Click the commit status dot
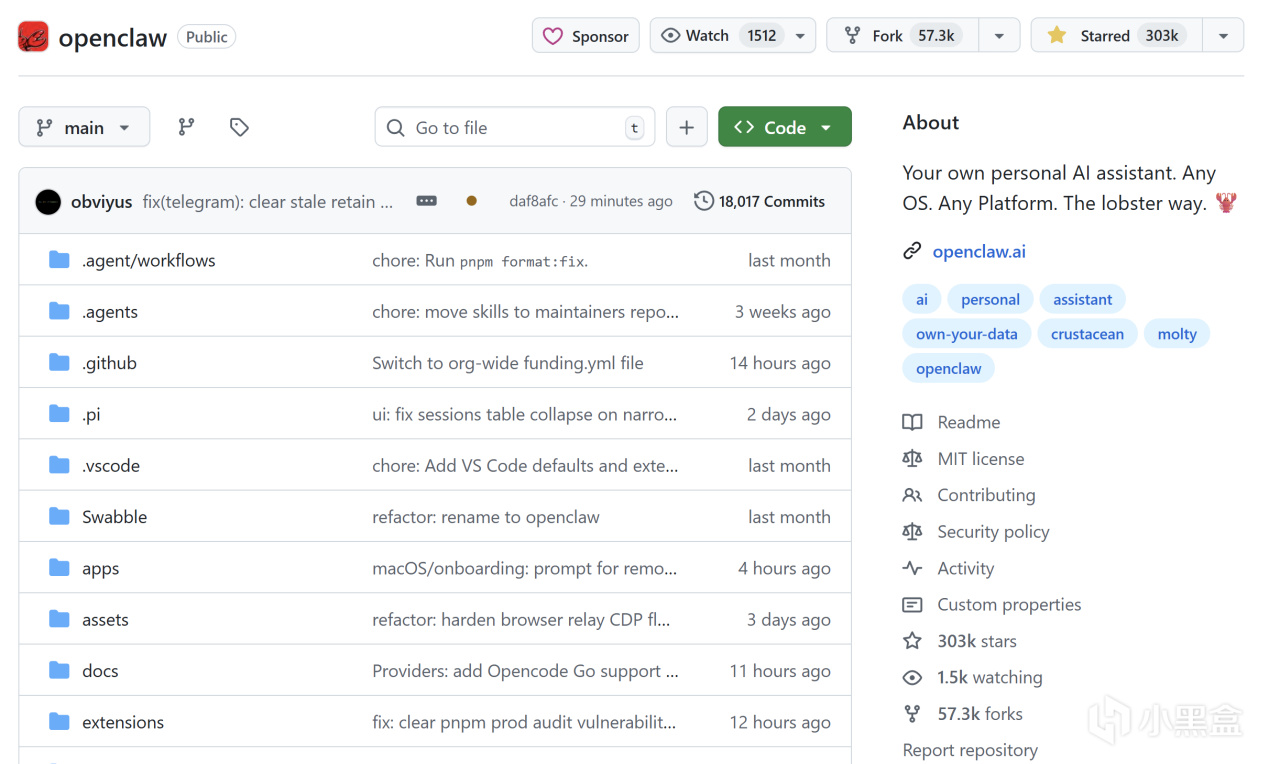Viewport: 1280px width, 764px height. (x=472, y=201)
